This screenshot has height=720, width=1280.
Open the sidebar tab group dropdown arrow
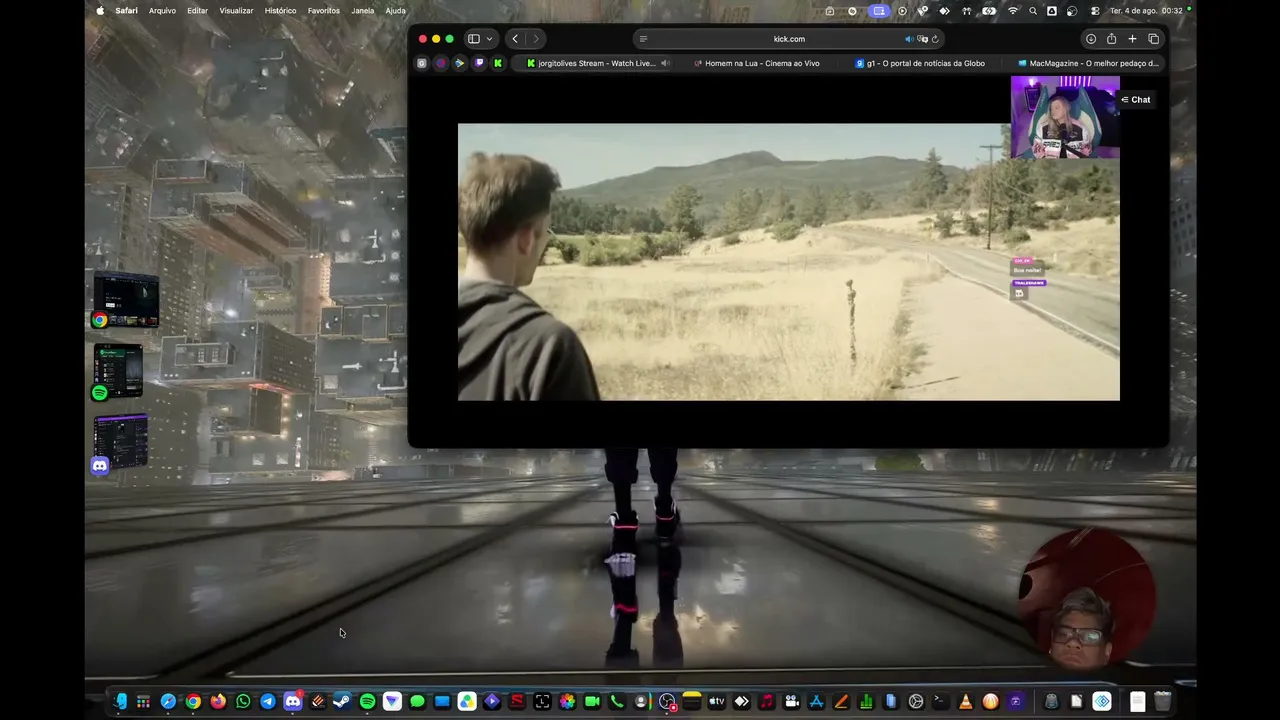click(489, 39)
